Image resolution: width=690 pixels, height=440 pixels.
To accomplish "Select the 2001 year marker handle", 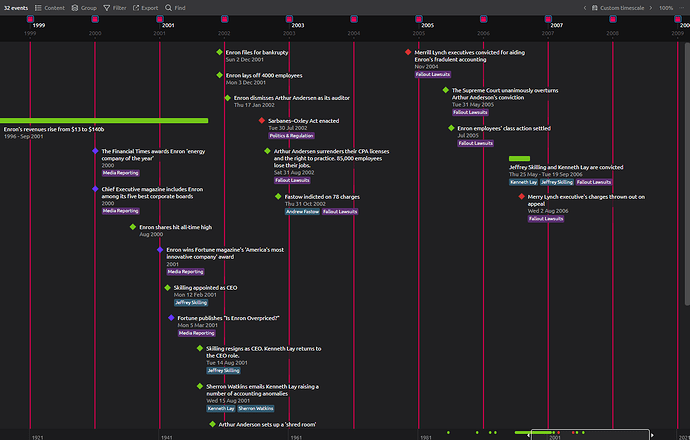I will (160, 19).
